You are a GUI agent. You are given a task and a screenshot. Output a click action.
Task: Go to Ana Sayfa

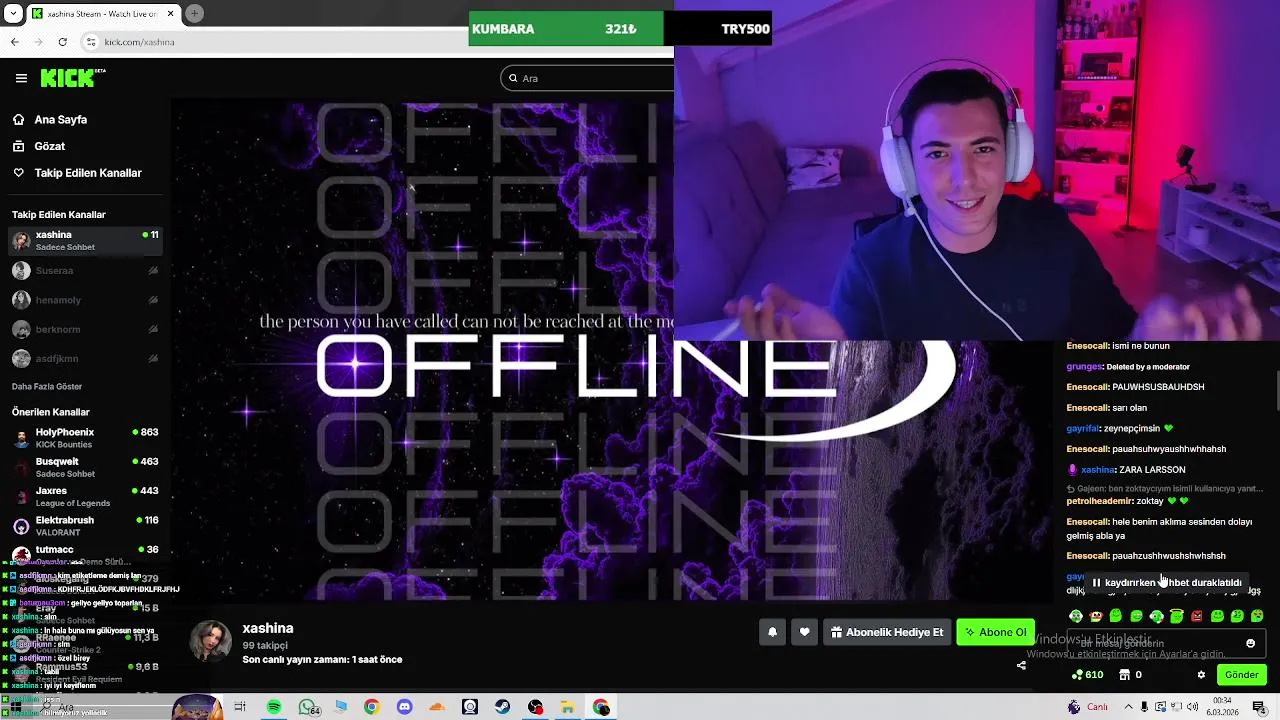(61, 119)
